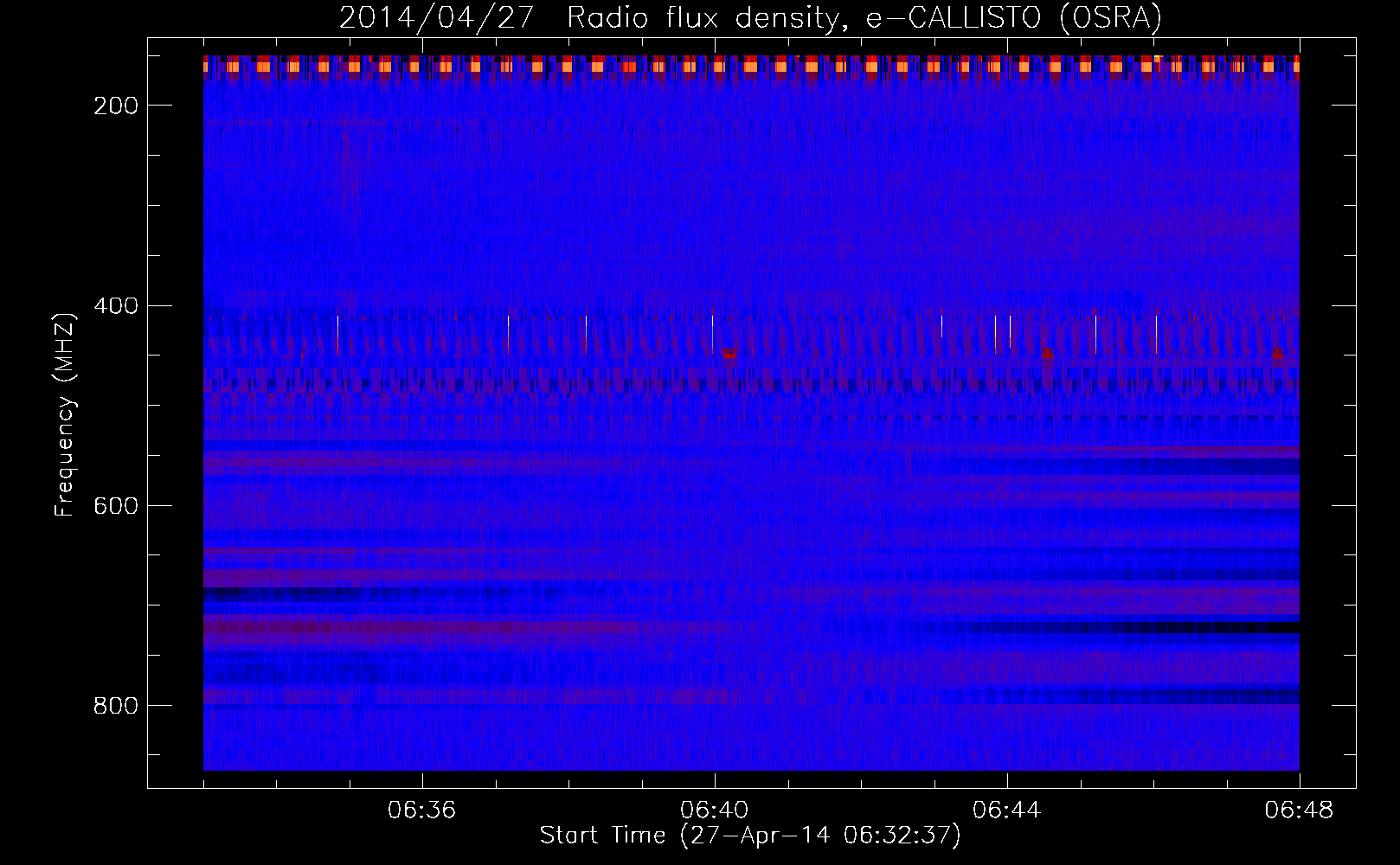This screenshot has height=865, width=1400.
Task: Click the 06:48 time tick label
Action: [1300, 811]
